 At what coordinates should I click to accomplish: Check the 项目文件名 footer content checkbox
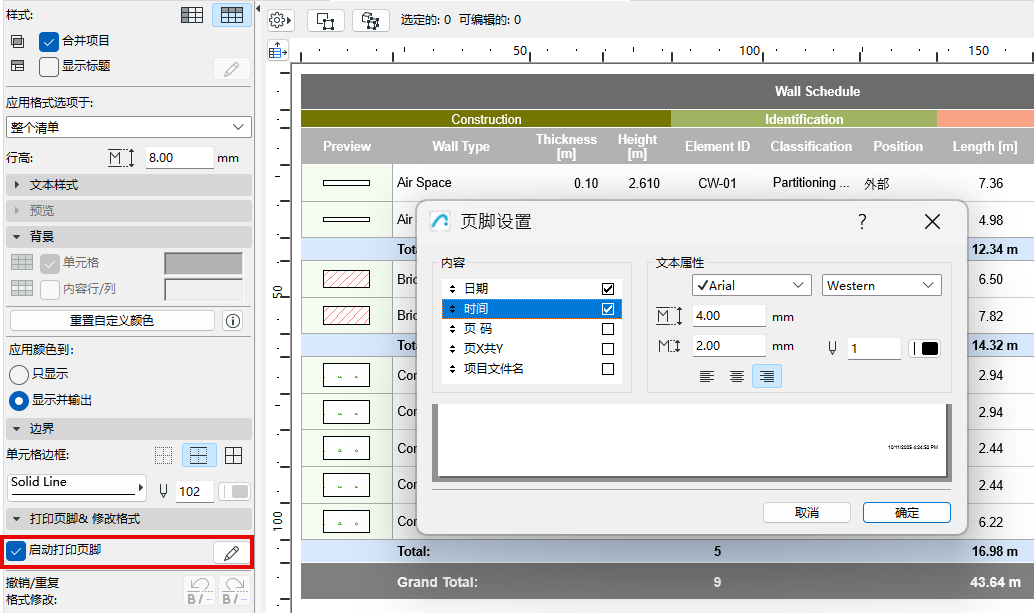[608, 369]
